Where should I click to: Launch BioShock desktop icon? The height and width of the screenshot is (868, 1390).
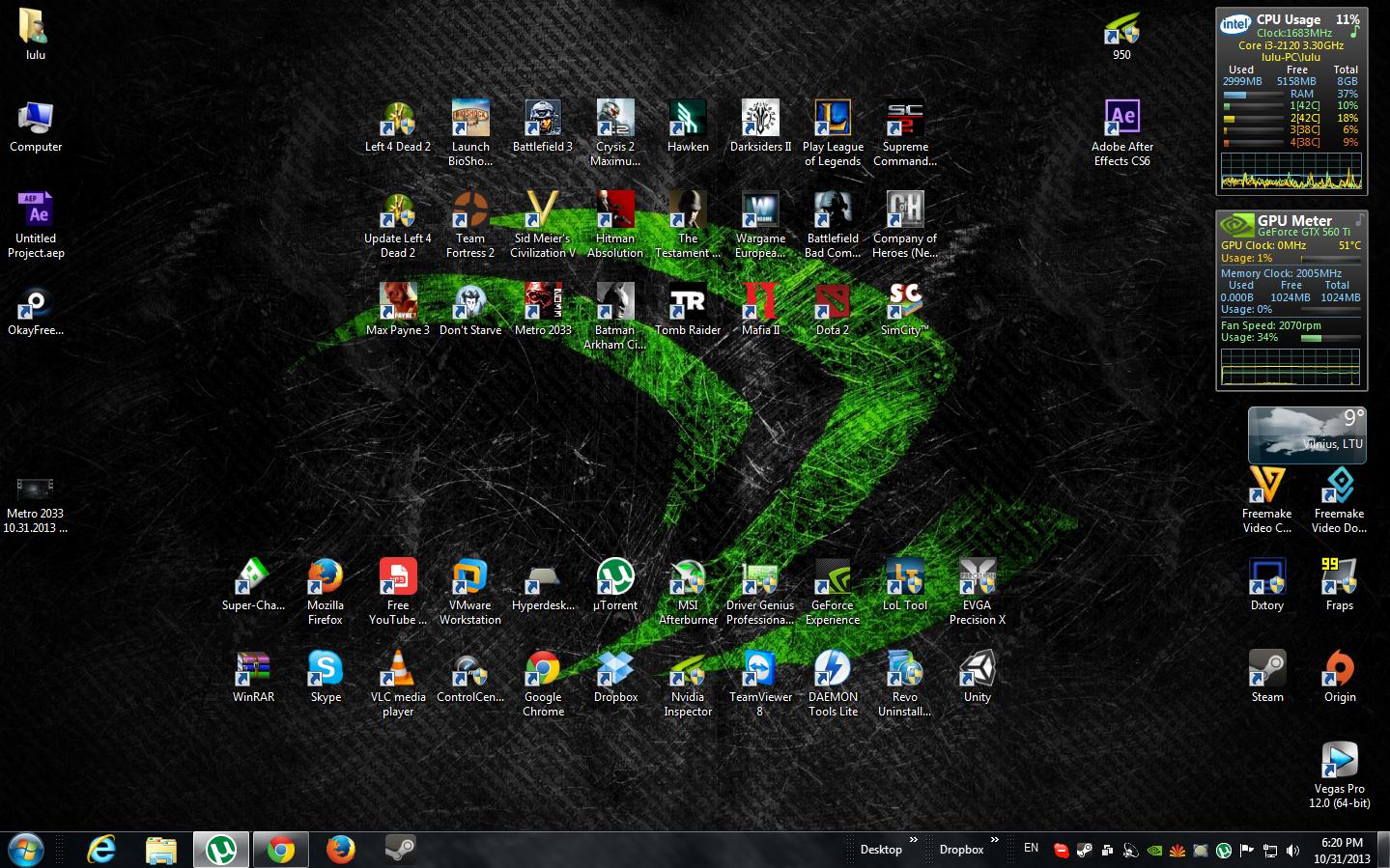click(470, 133)
